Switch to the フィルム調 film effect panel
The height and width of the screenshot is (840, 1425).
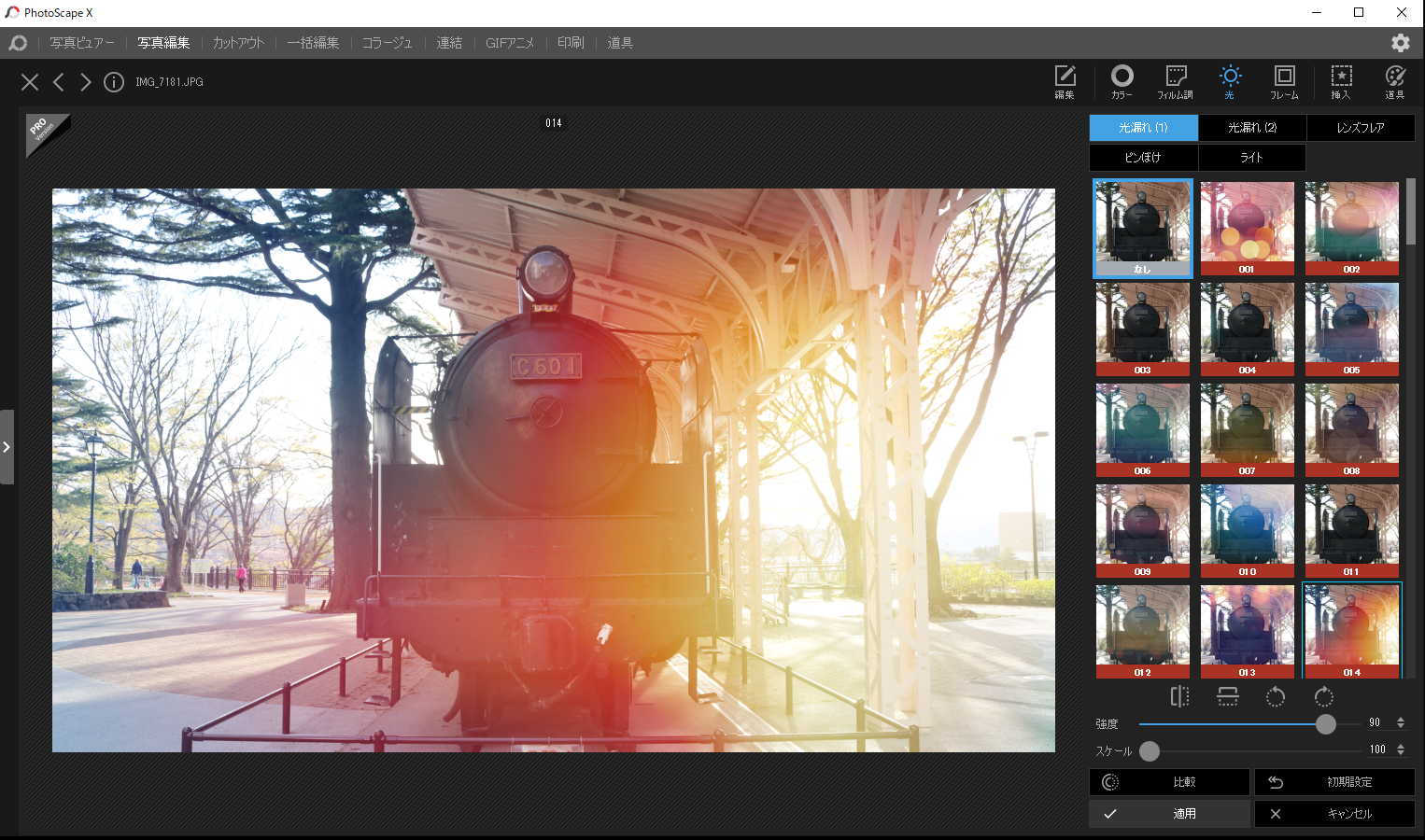click(x=1174, y=82)
